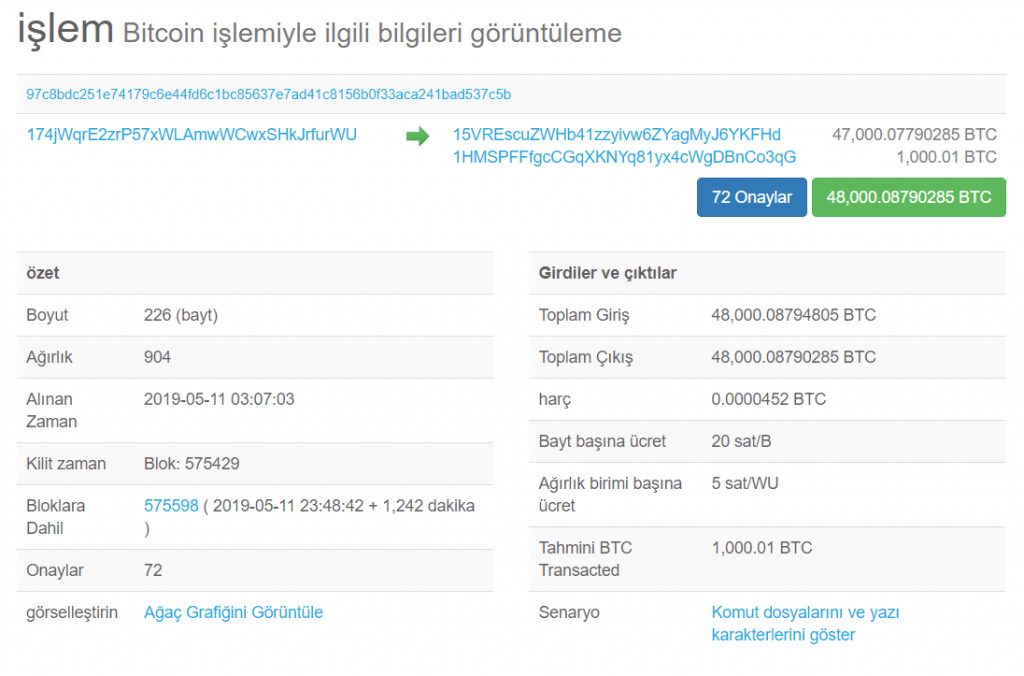Screen dimensions: 1024x676
Task: Select the 5 sat/WU fee value
Action: pyautogui.click(x=744, y=483)
